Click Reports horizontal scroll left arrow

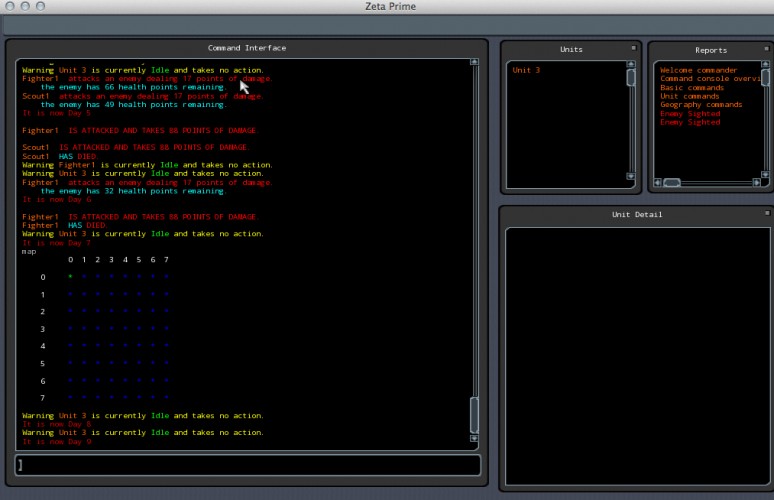(x=658, y=183)
